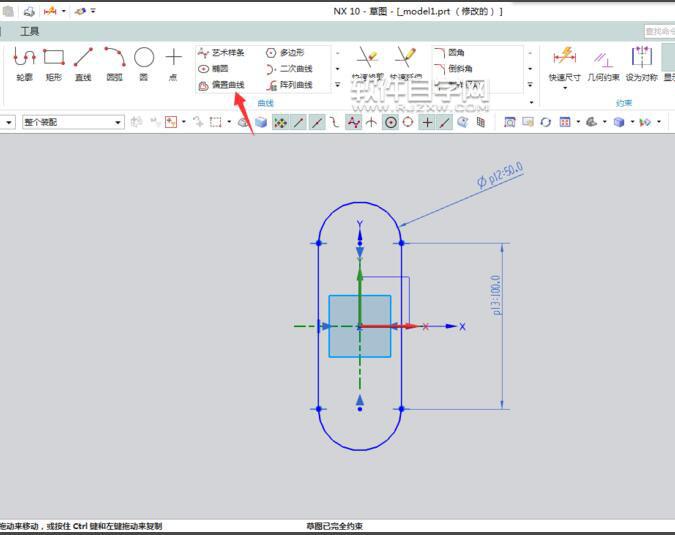Viewport: 675px width, 535px height.
Task: Choose Chamfer (倒斜角) command
Action: coord(453,68)
